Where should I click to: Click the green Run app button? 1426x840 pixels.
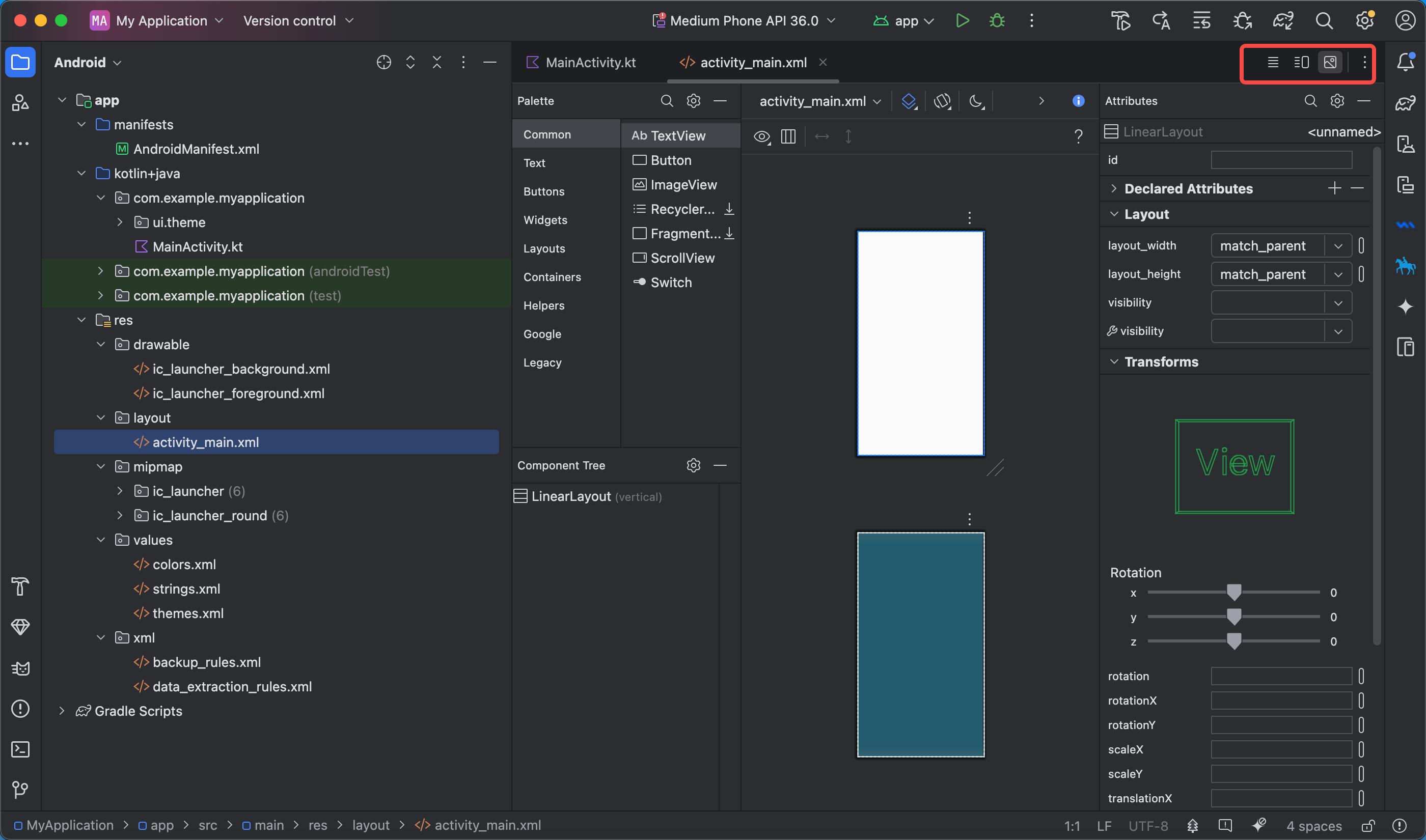(x=962, y=21)
